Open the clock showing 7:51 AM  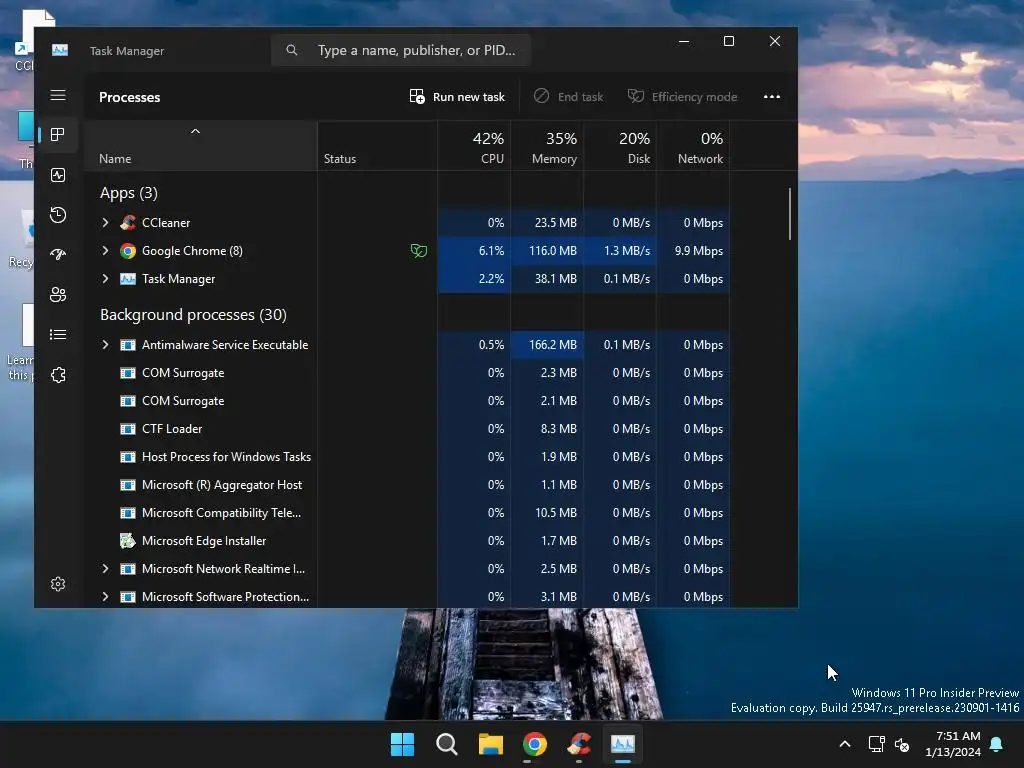pyautogui.click(x=953, y=744)
